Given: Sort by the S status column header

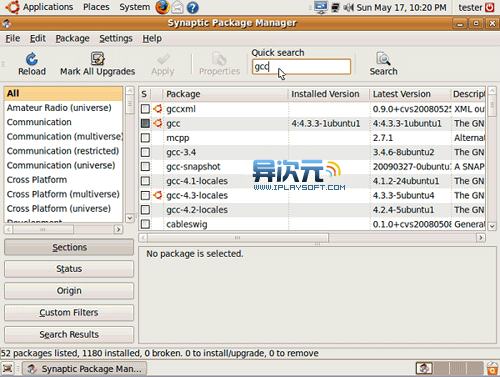Looking at the screenshot, I should [x=144, y=94].
